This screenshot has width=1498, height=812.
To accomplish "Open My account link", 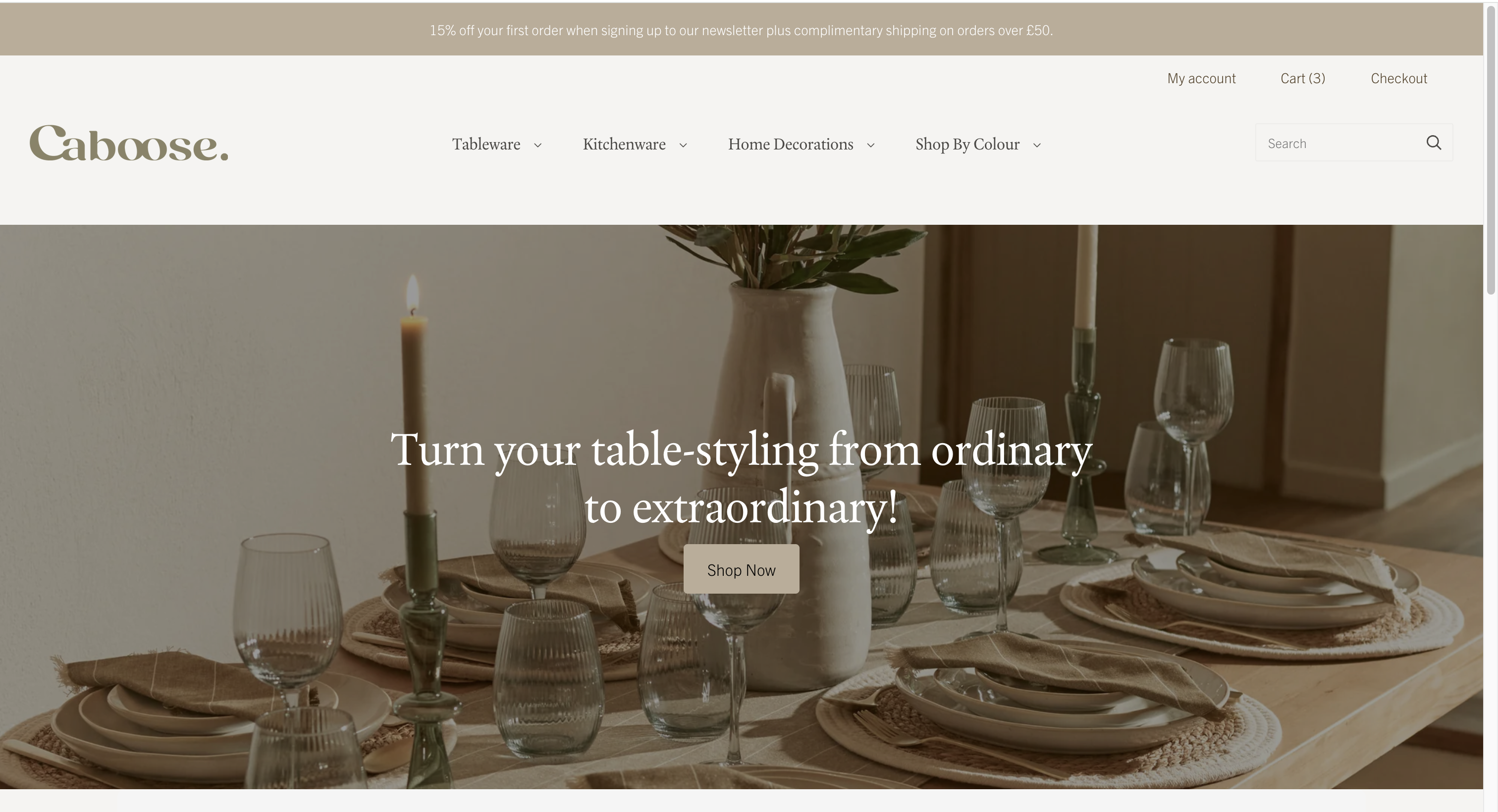I will coord(1201,78).
